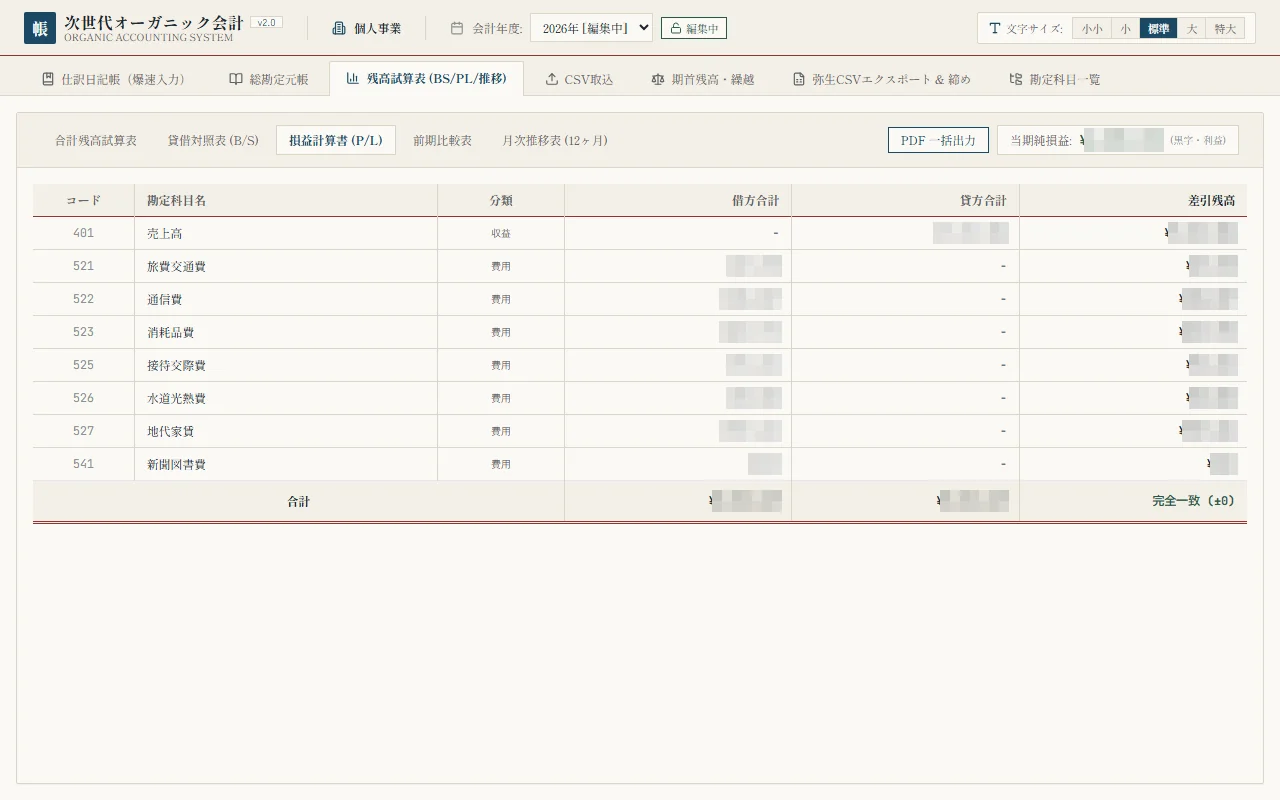Set font size to 小小
The width and height of the screenshot is (1280, 800).
point(1092,28)
